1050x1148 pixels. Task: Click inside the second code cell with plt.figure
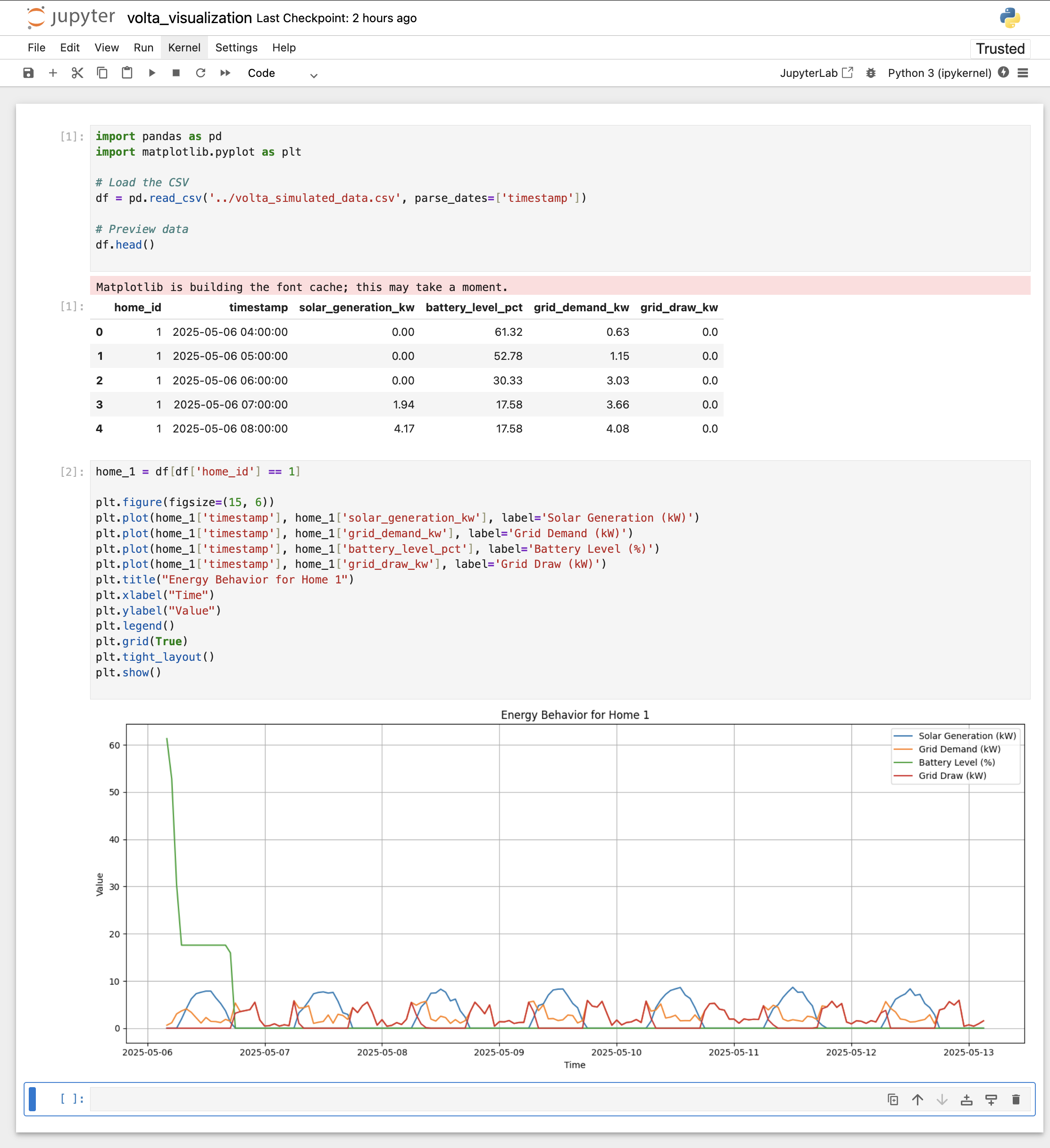coord(560,580)
